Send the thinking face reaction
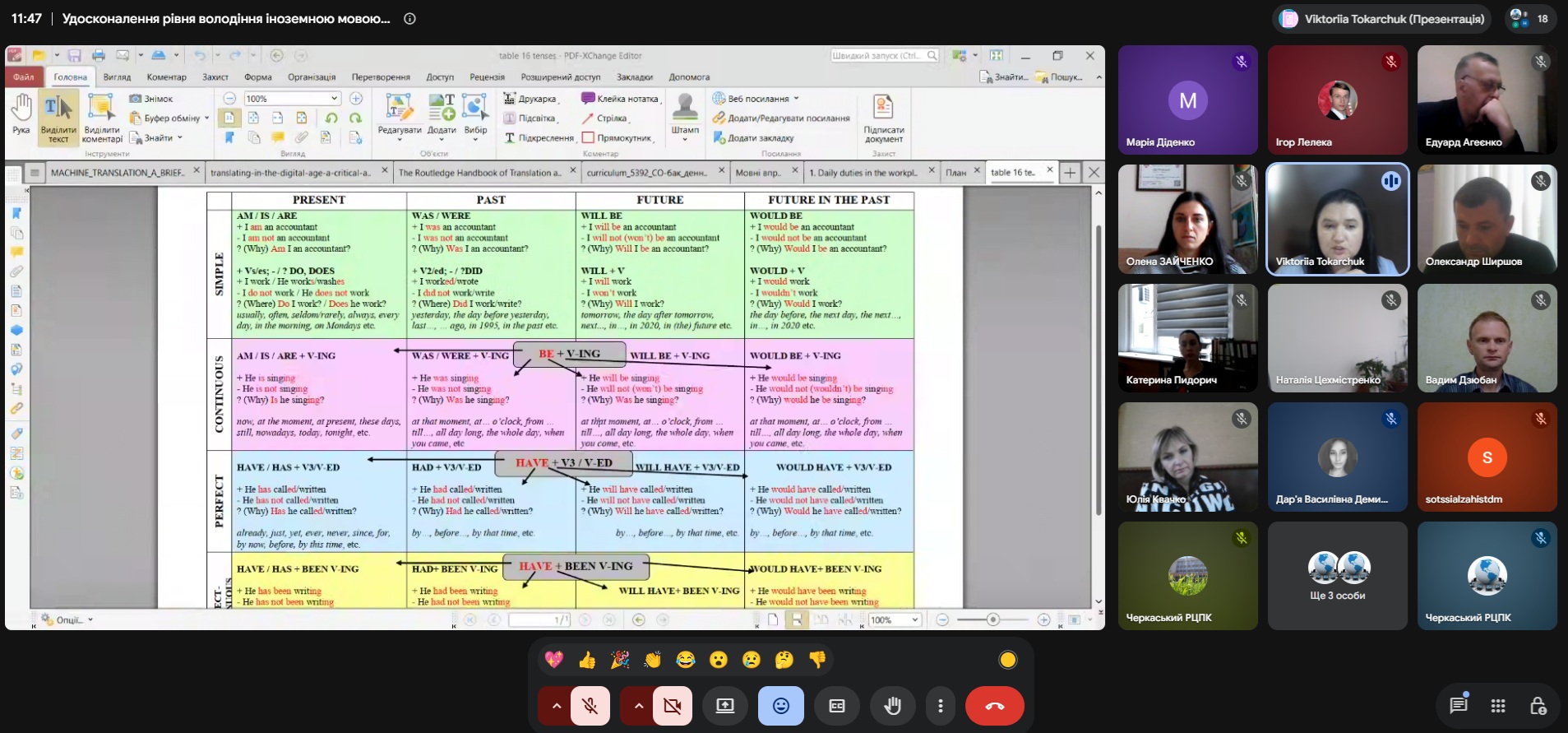This screenshot has height=733, width=1568. coord(784,660)
